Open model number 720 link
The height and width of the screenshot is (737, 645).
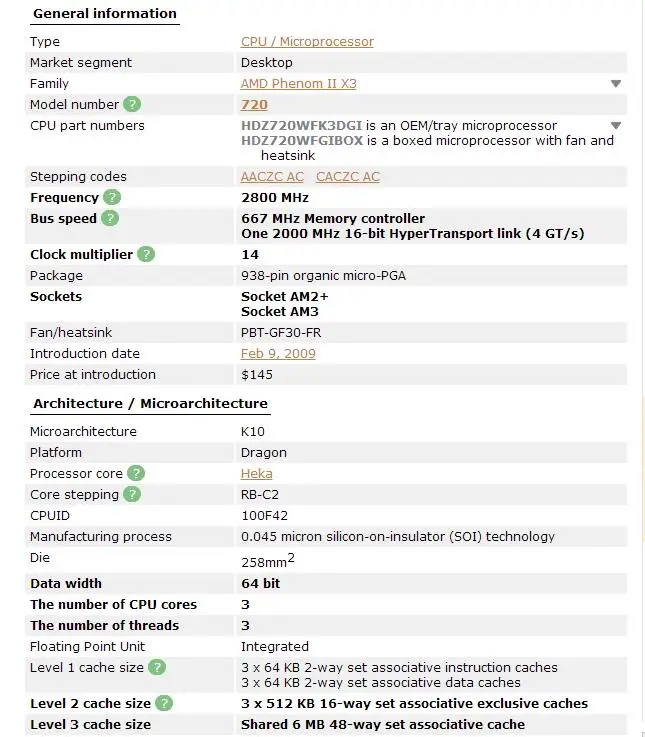click(x=254, y=105)
